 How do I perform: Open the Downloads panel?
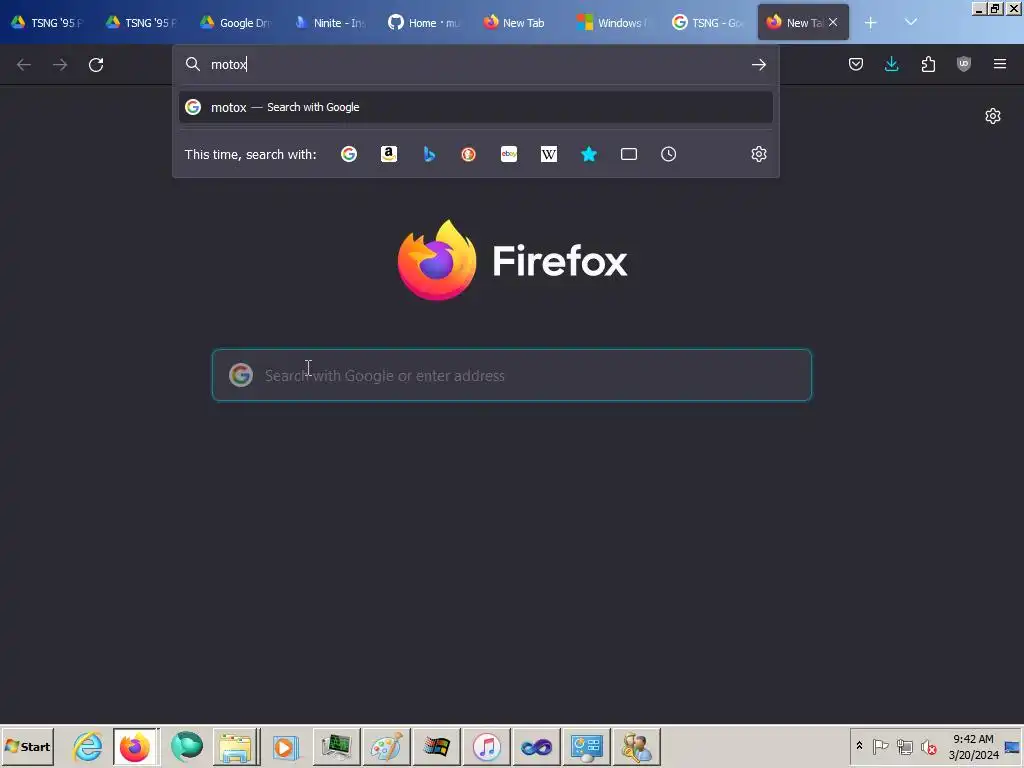pos(891,64)
